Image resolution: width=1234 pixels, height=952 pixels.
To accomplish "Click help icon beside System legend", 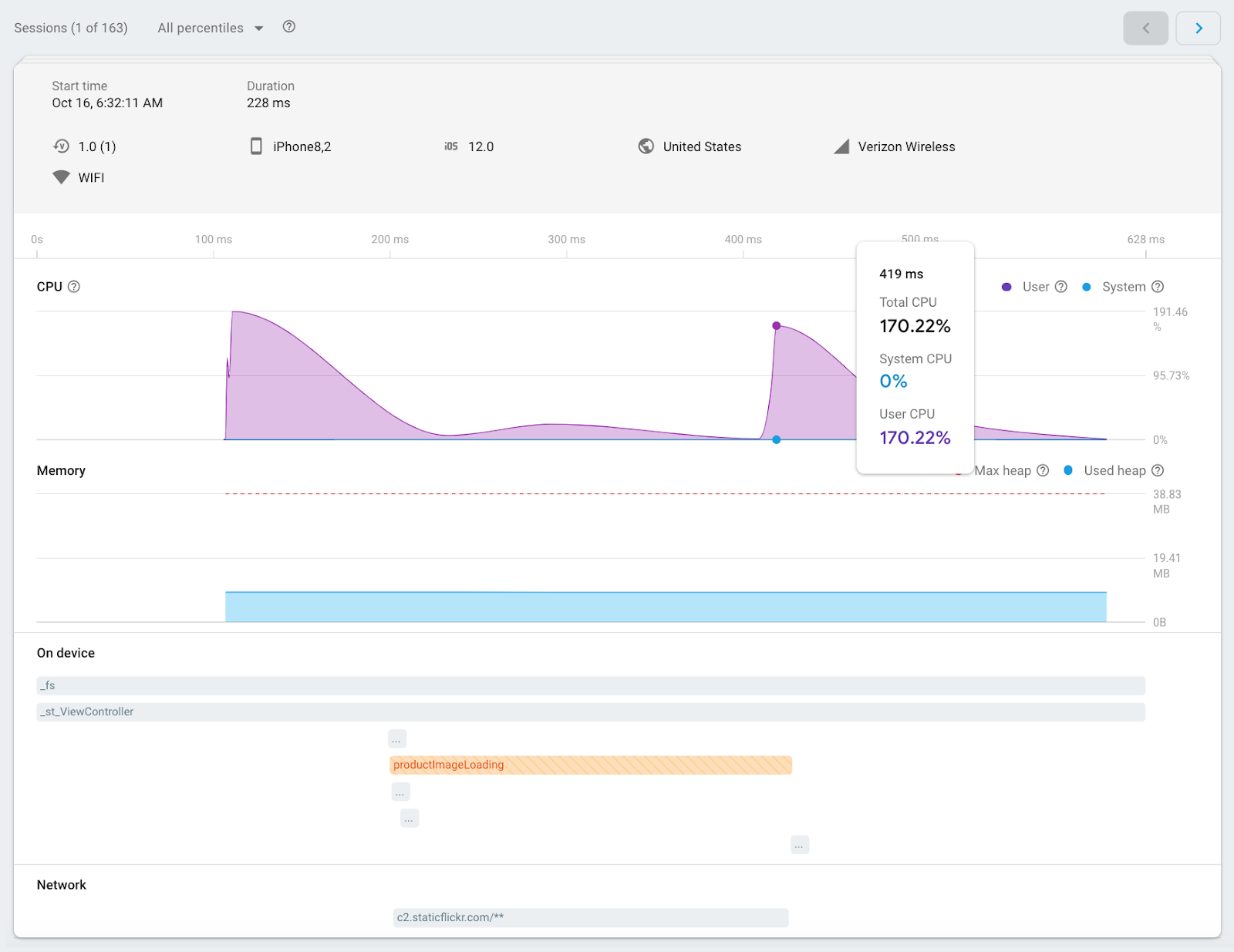I will [x=1158, y=287].
